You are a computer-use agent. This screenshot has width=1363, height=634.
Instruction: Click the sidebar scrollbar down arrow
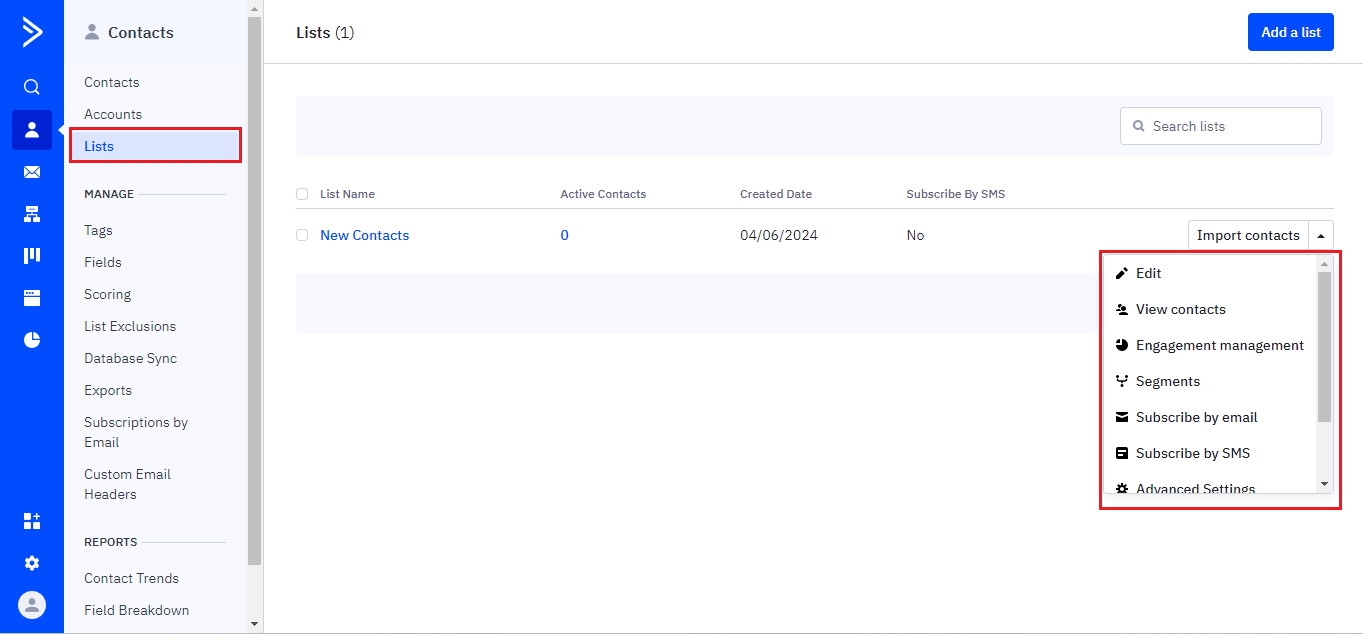[x=254, y=624]
